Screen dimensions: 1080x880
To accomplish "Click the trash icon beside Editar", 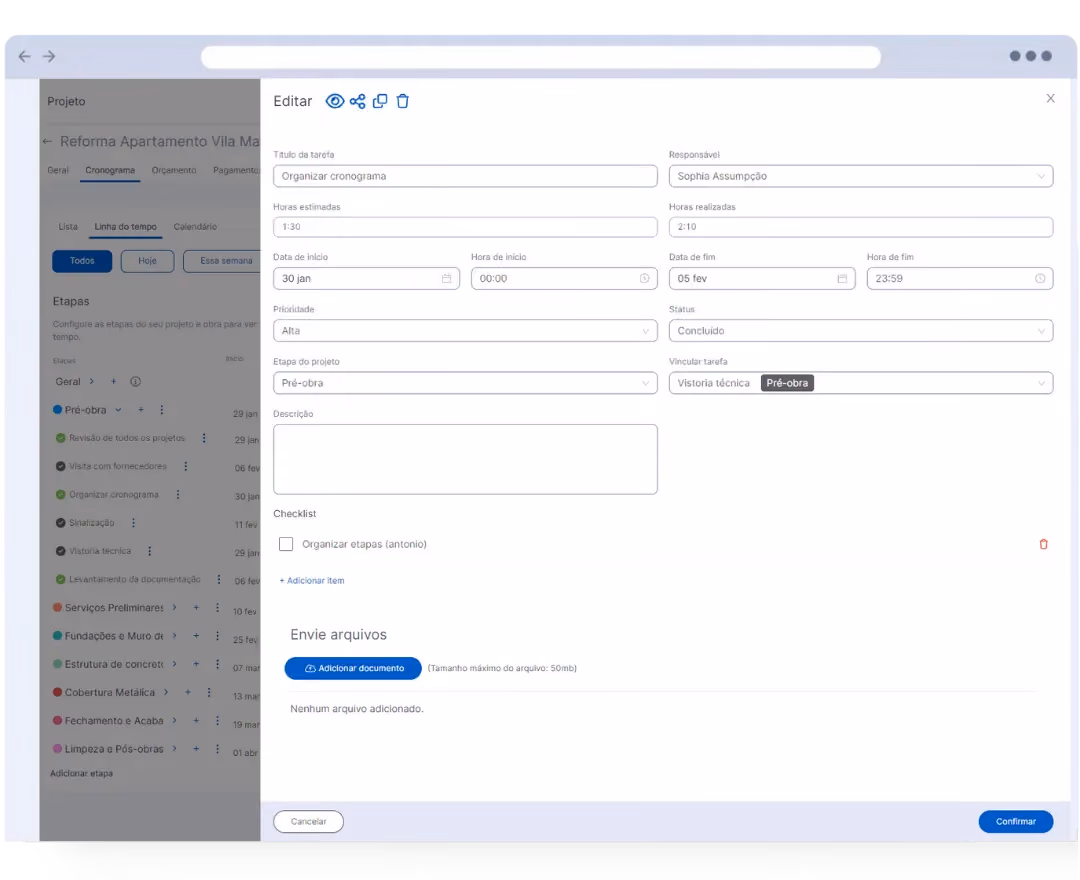I will click(403, 101).
